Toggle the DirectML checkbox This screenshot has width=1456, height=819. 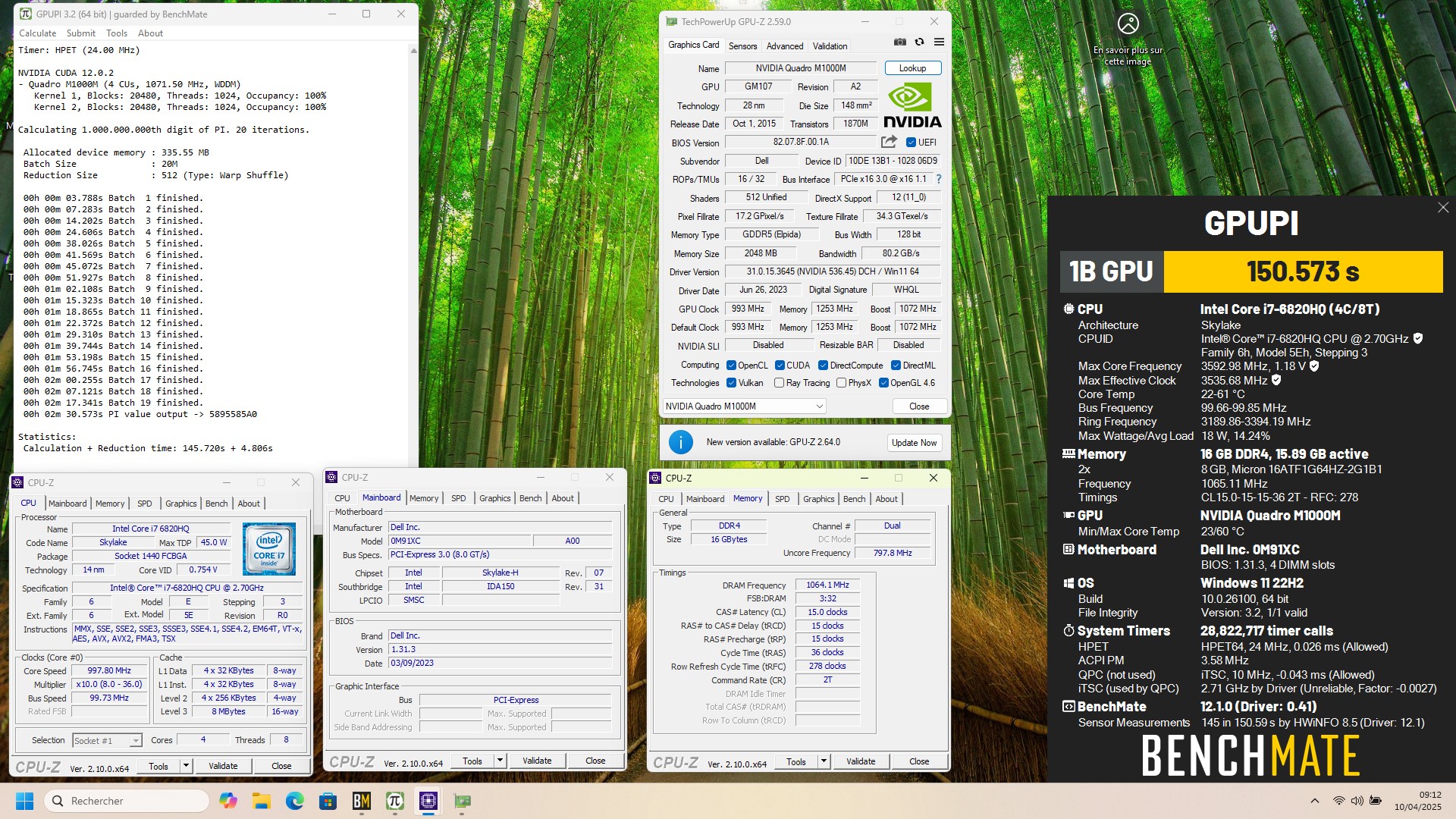(x=896, y=366)
